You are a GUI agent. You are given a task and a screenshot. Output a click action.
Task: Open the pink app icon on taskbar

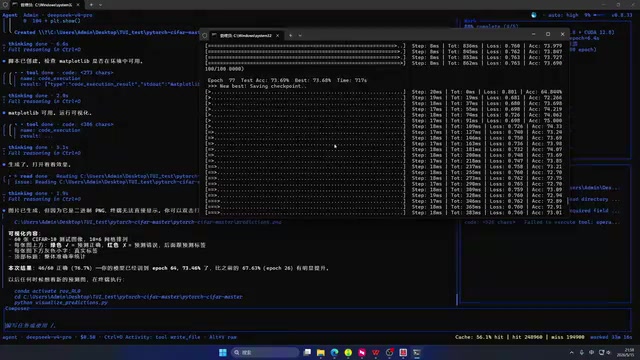click(x=362, y=352)
